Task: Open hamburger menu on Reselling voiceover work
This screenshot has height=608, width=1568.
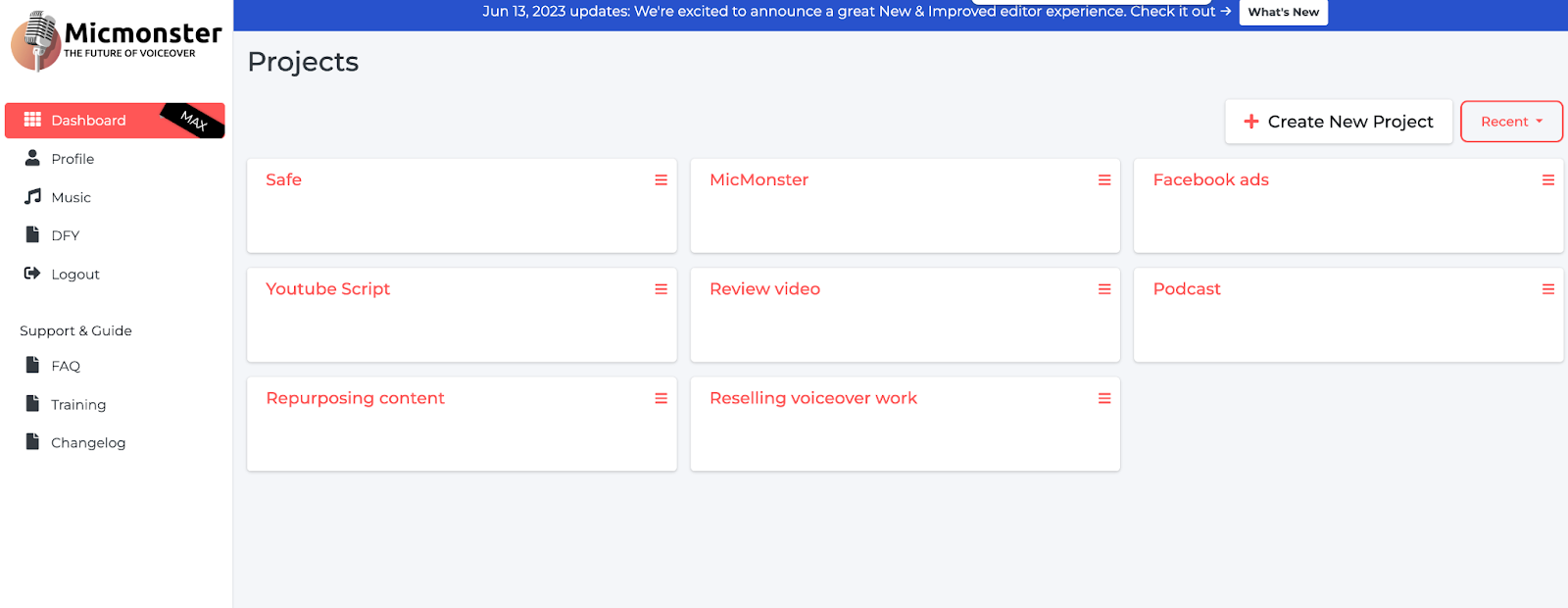Action: pyautogui.click(x=1104, y=398)
